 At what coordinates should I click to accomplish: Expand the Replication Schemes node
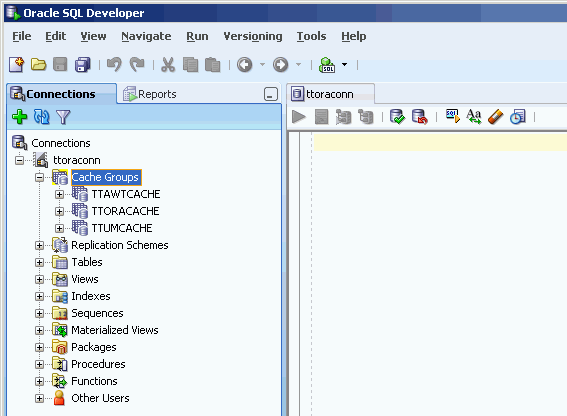point(39,245)
